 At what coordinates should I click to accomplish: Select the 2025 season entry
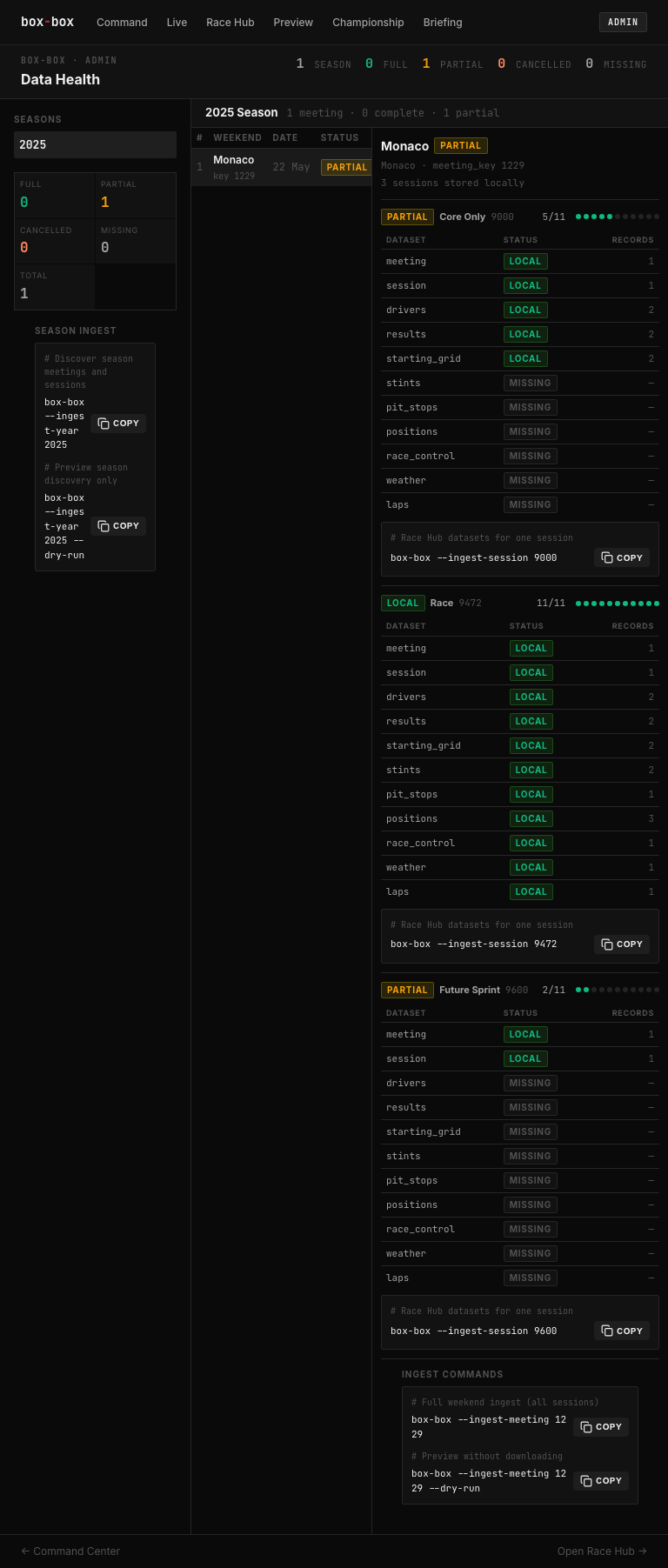click(x=95, y=144)
